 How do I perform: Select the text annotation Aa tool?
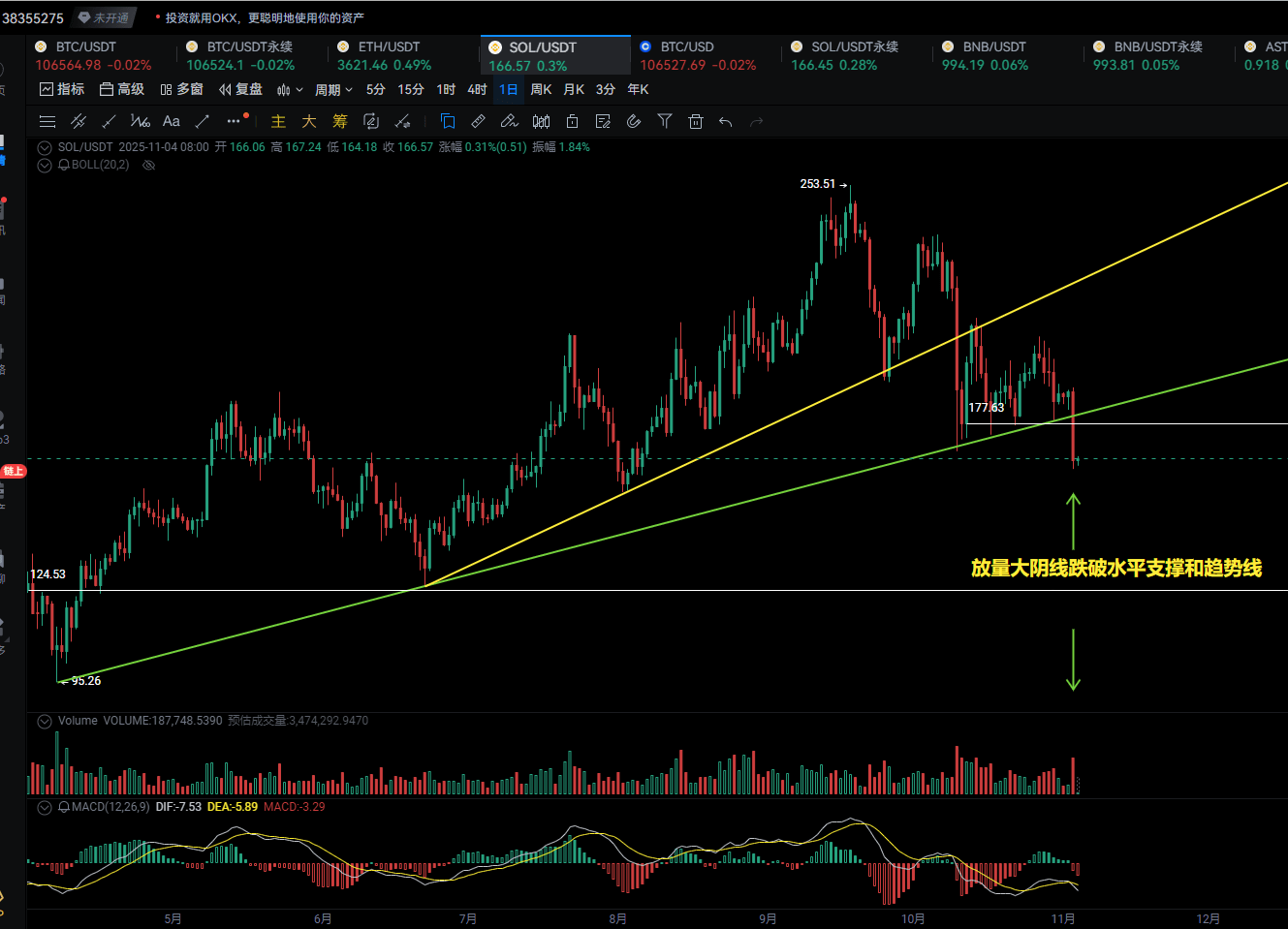point(172,121)
